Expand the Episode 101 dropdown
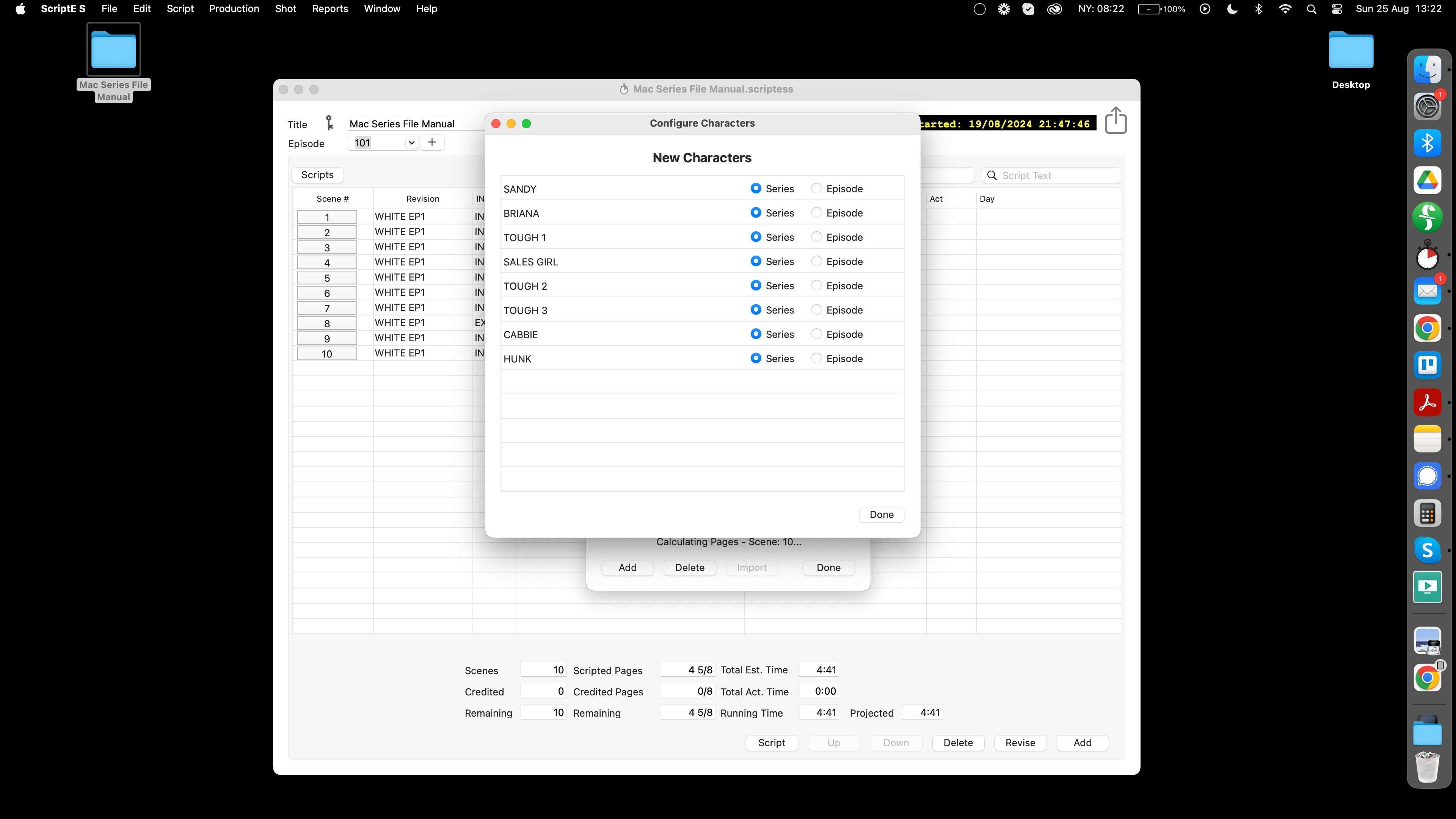Image resolution: width=1456 pixels, height=819 pixels. (411, 143)
